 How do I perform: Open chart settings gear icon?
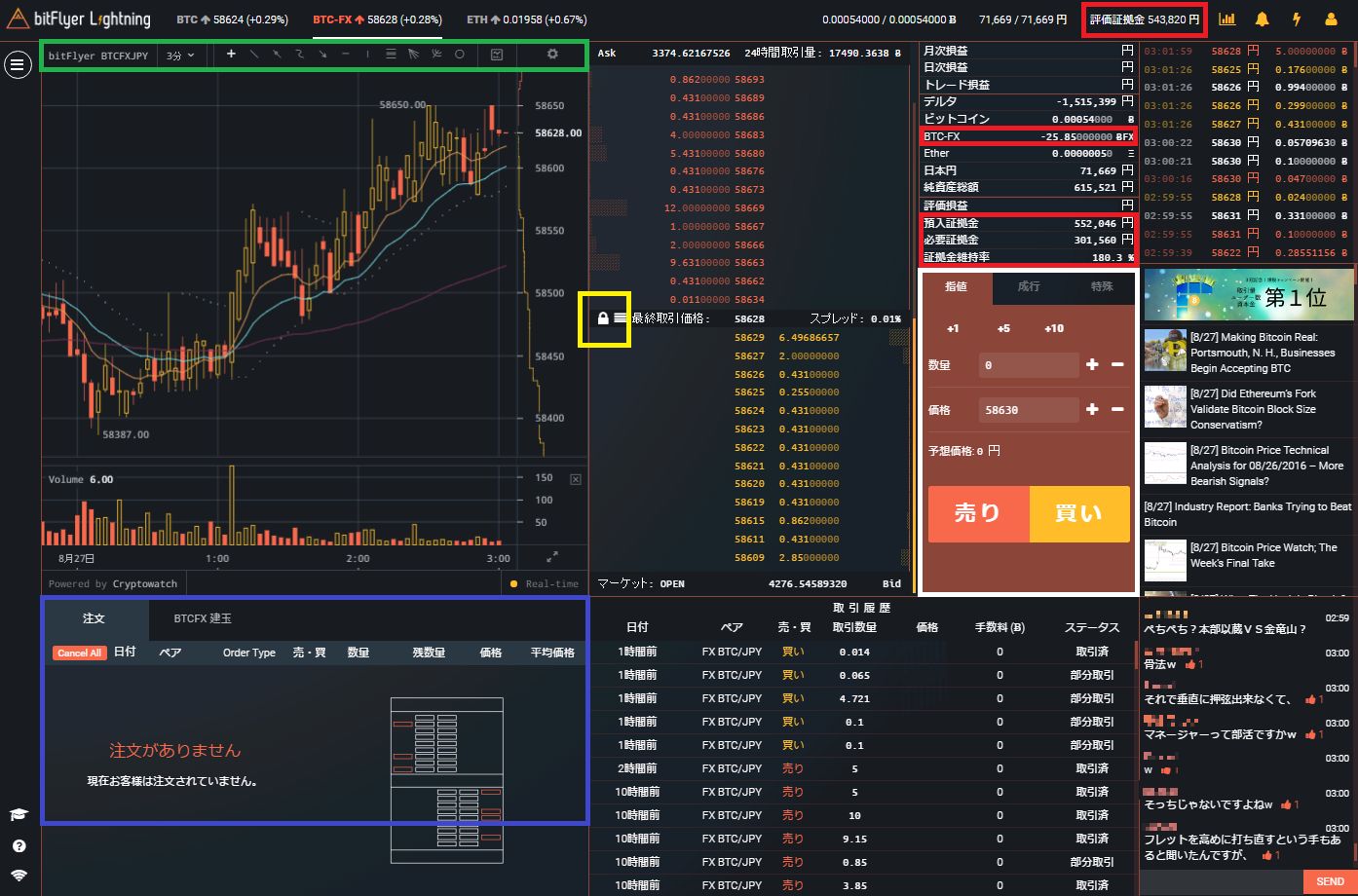click(x=552, y=55)
